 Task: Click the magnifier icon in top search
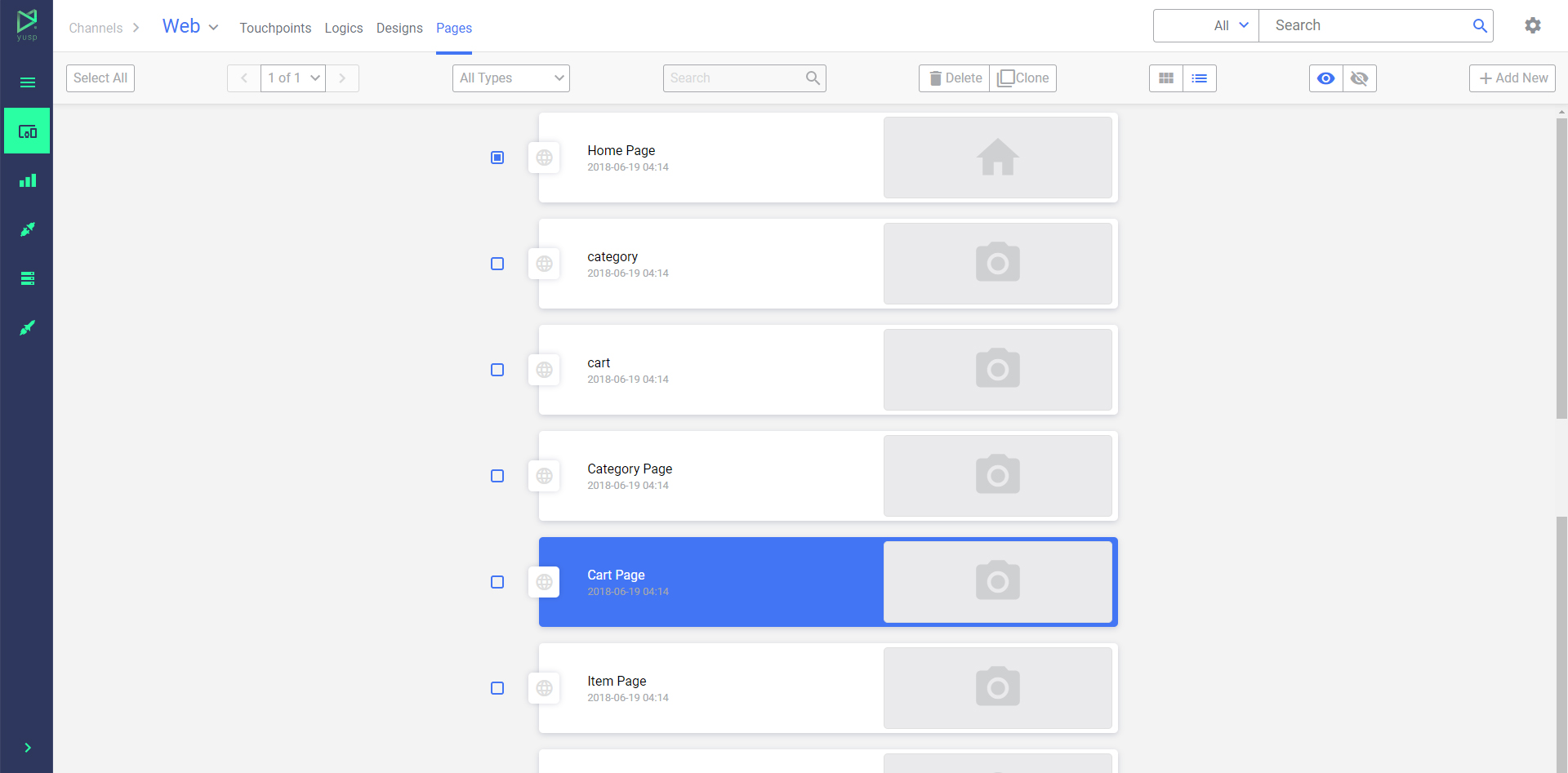click(1480, 25)
